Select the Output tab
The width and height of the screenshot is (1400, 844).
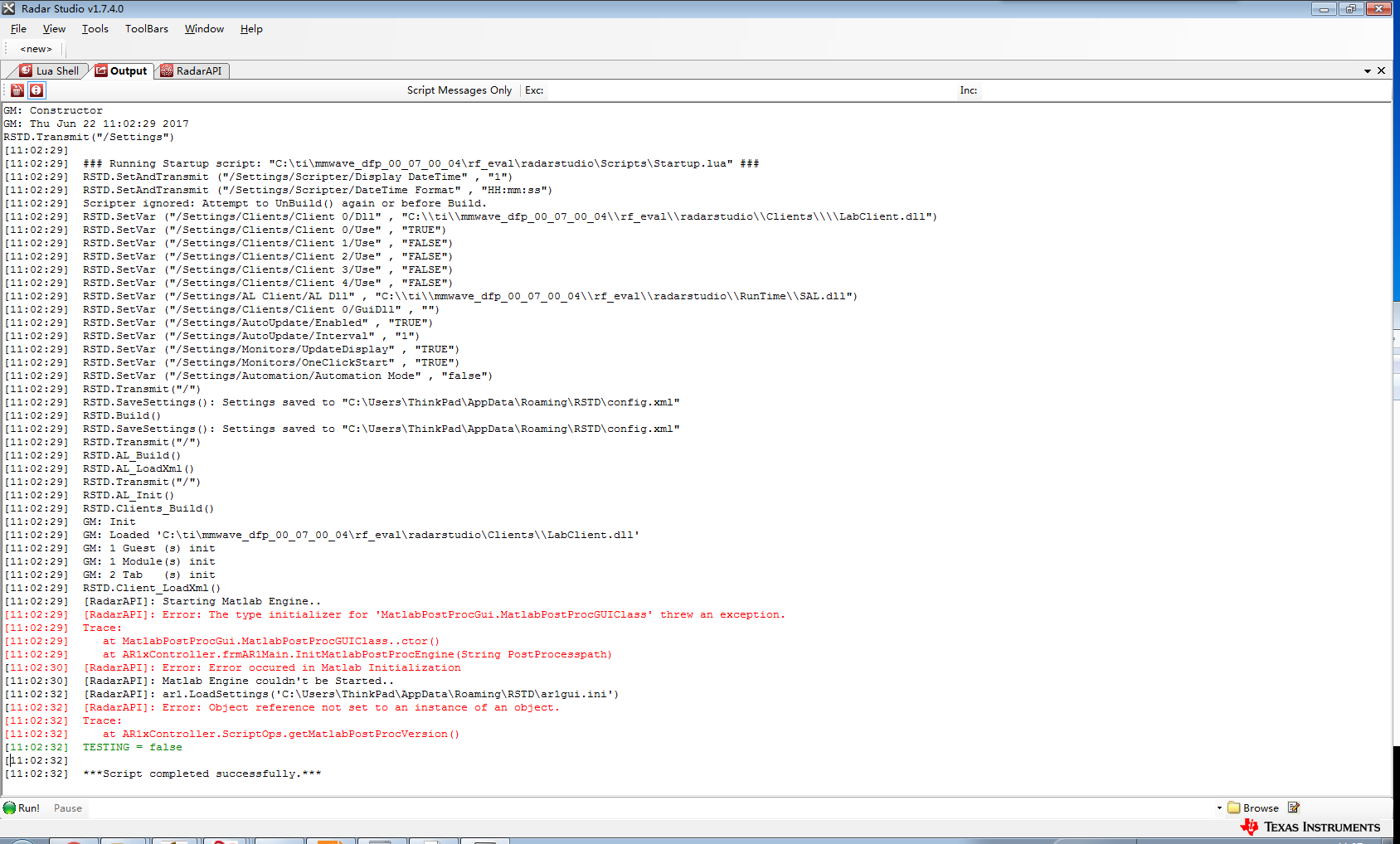click(x=121, y=70)
